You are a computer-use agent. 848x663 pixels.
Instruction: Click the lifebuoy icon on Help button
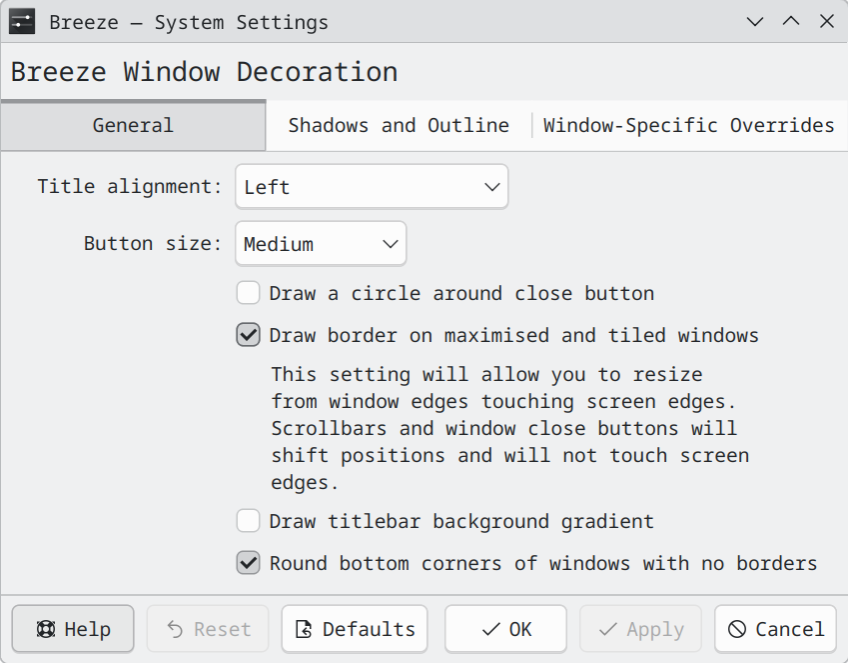(45, 629)
